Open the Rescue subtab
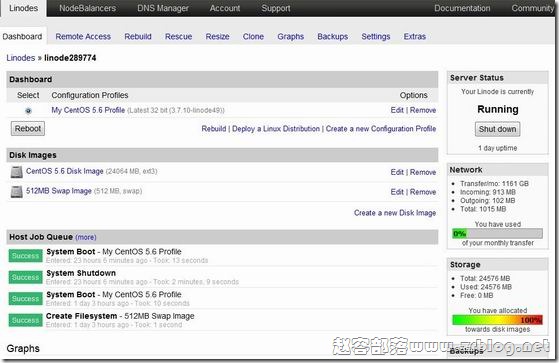This screenshot has height=363, width=559. point(179,36)
